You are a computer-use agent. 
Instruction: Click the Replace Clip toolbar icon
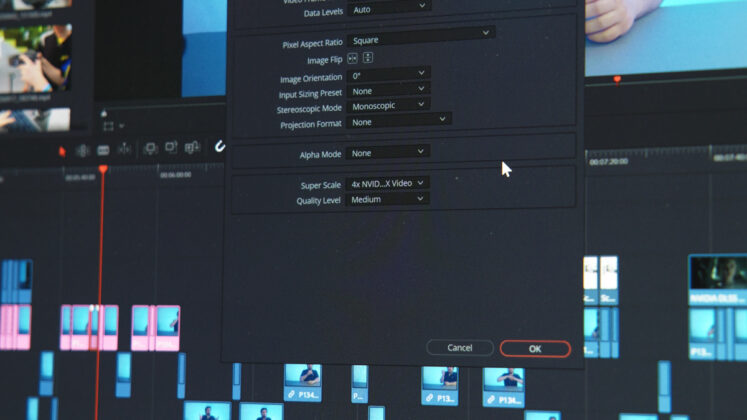192,147
